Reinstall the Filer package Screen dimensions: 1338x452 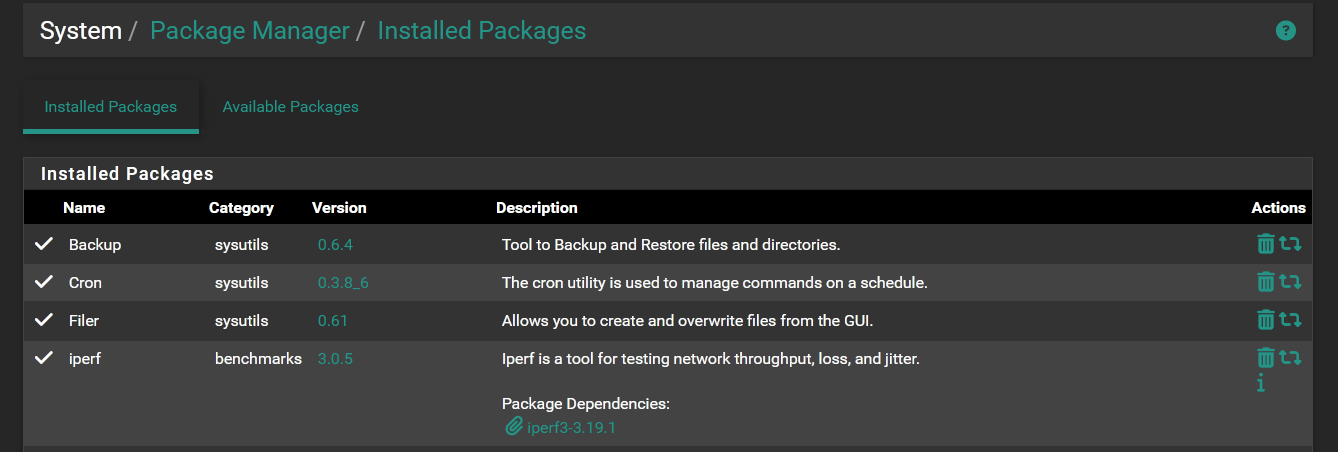(1291, 320)
